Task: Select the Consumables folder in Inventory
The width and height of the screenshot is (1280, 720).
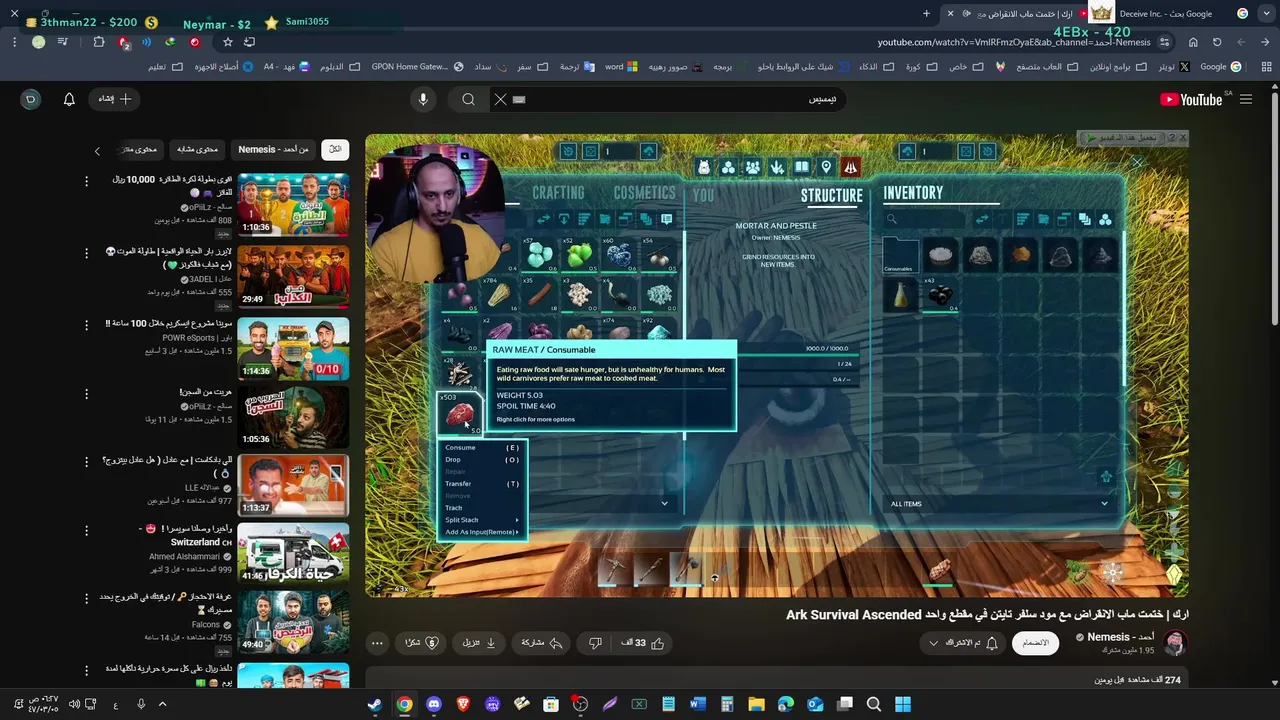Action: [901, 256]
